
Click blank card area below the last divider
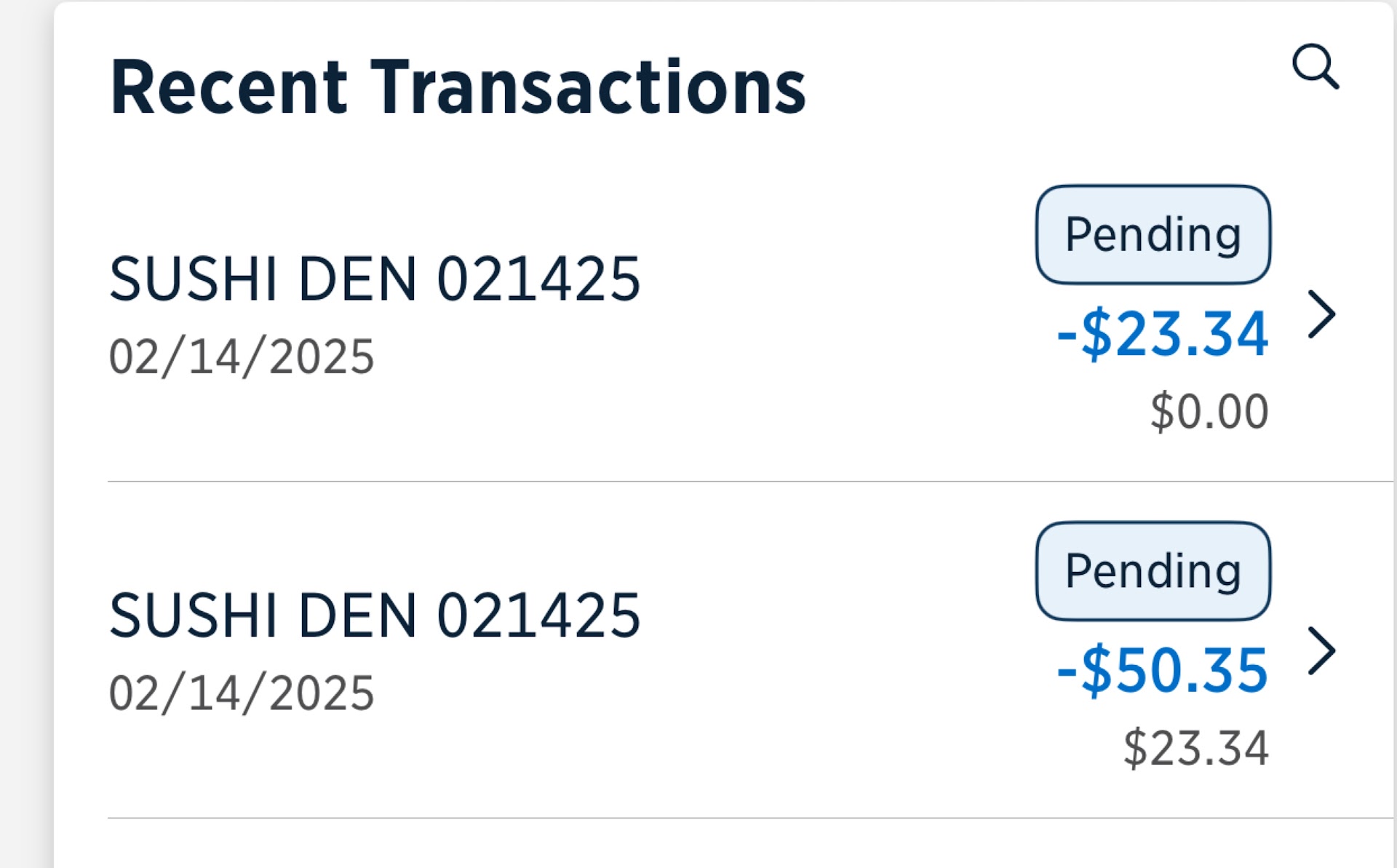pyautogui.click(x=728, y=845)
